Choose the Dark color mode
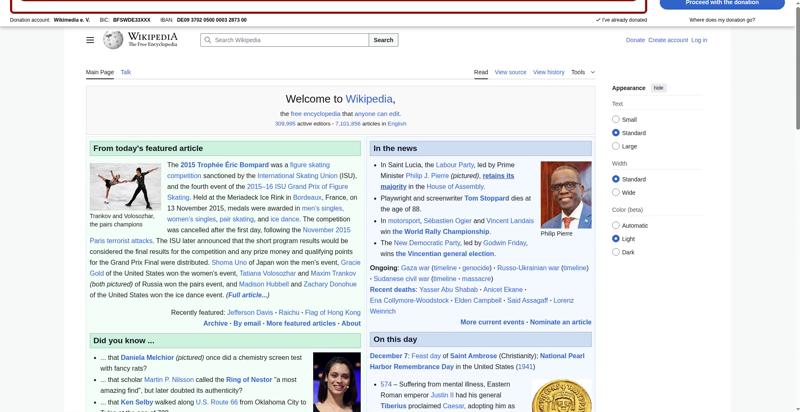Image resolution: width=800 pixels, height=412 pixels. point(616,252)
